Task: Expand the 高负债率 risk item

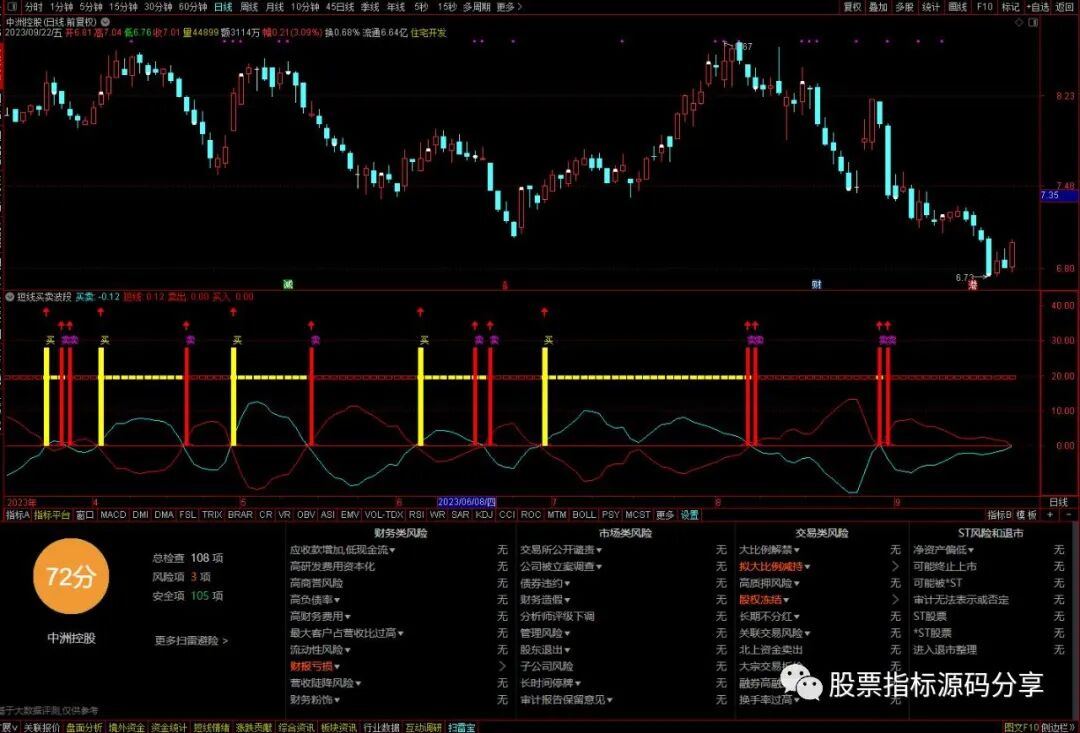Action: [x=315, y=599]
